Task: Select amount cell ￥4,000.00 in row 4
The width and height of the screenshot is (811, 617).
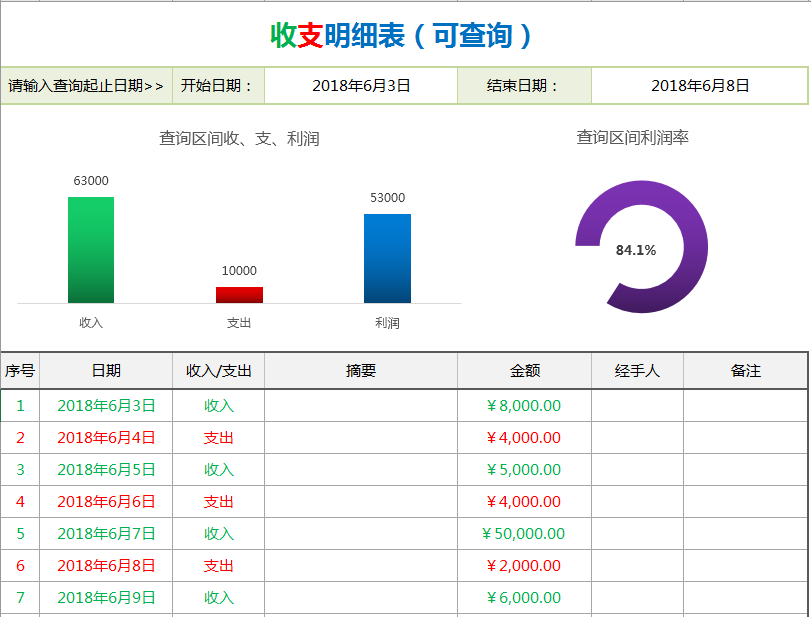Action: (x=524, y=502)
